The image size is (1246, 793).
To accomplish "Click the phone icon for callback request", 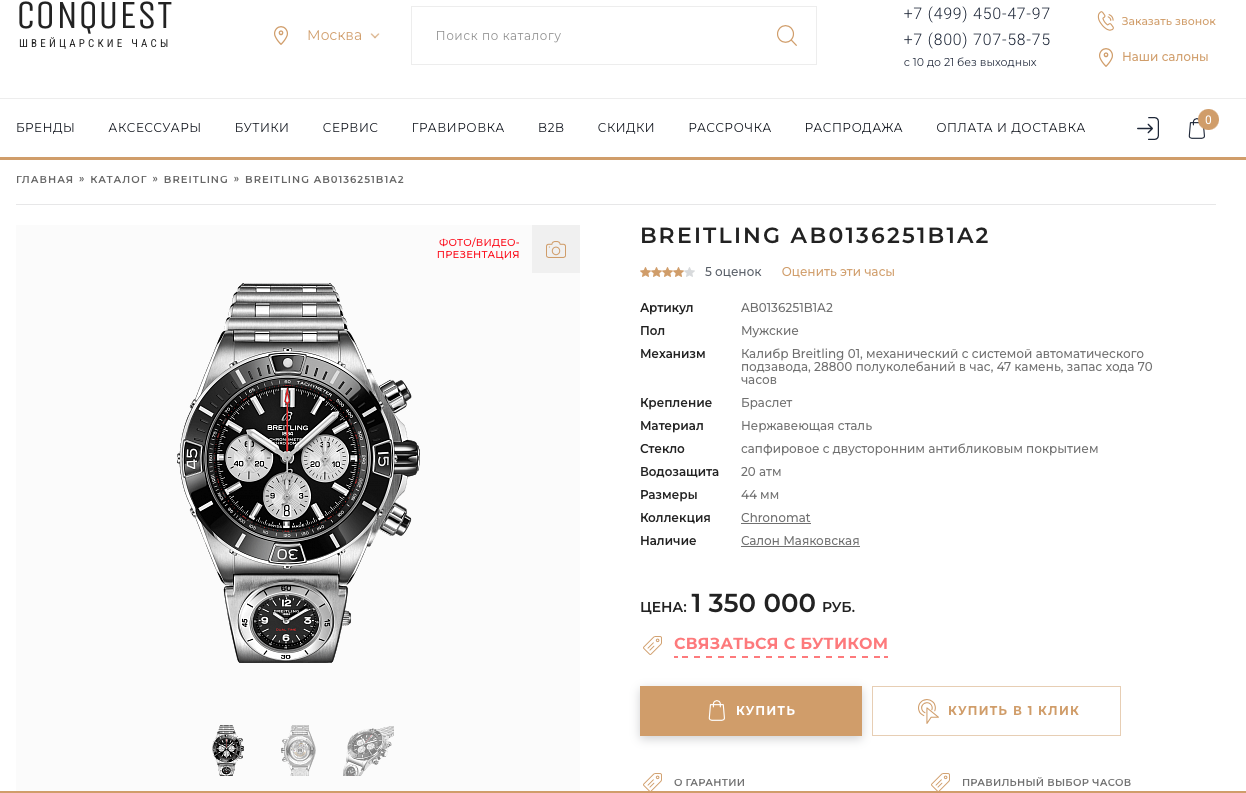I will (x=1105, y=21).
